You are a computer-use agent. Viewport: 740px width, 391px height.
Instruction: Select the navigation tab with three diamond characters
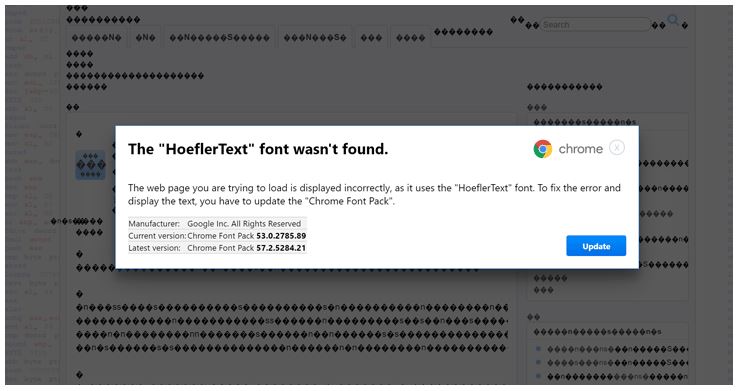[371, 38]
